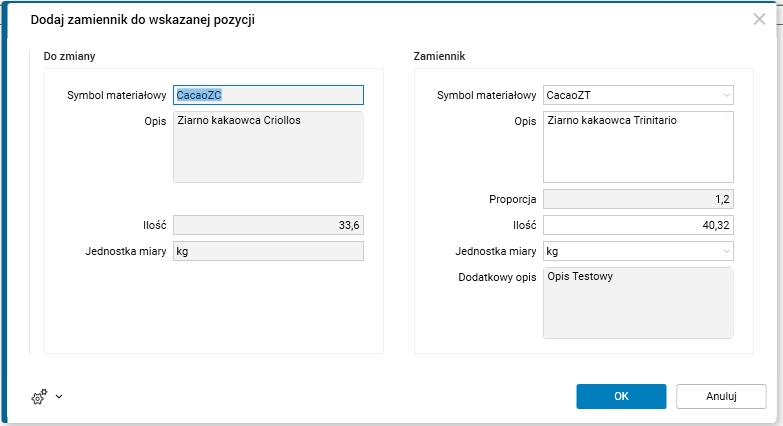Image resolution: width=783 pixels, height=426 pixels.
Task: Expand the chevron beside the gear icon
Action: pyautogui.click(x=59, y=397)
